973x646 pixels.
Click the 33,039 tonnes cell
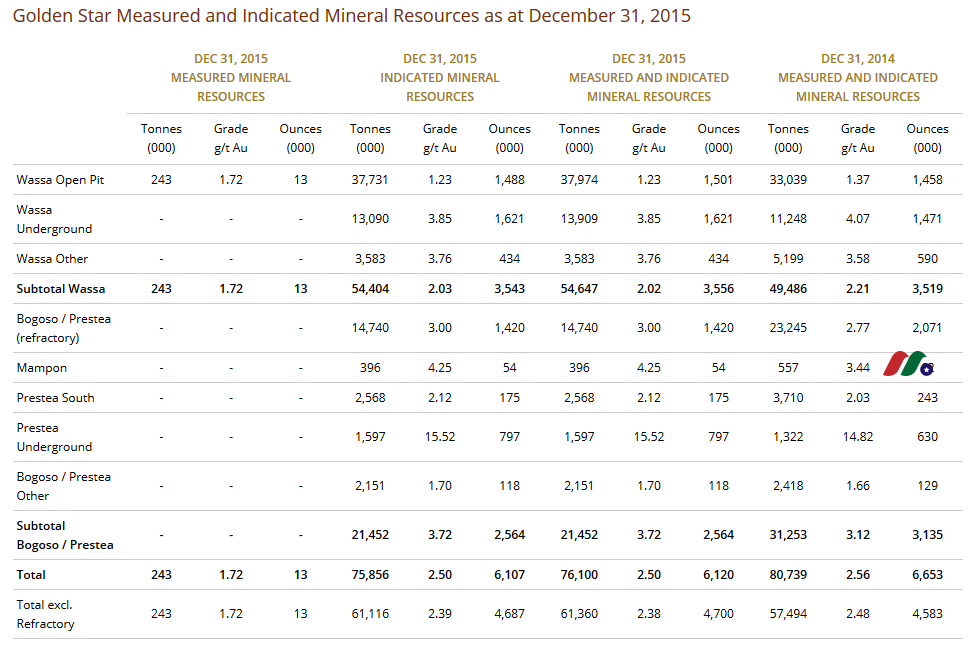click(788, 180)
